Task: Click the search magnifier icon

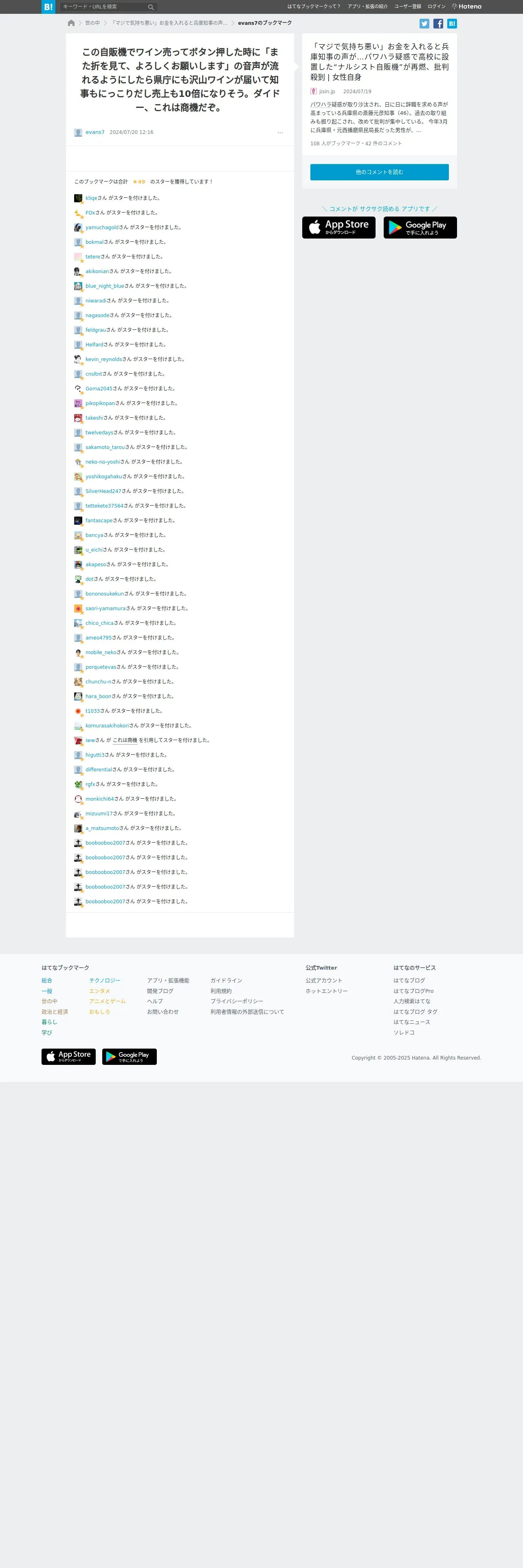Action: [151, 7]
